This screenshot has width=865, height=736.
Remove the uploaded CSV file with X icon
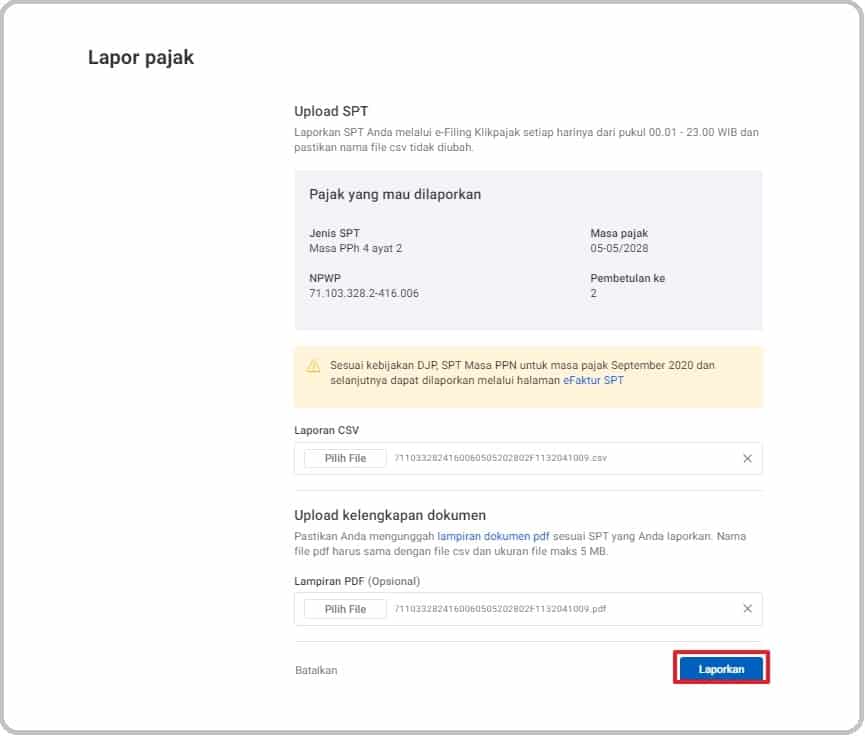[747, 459]
